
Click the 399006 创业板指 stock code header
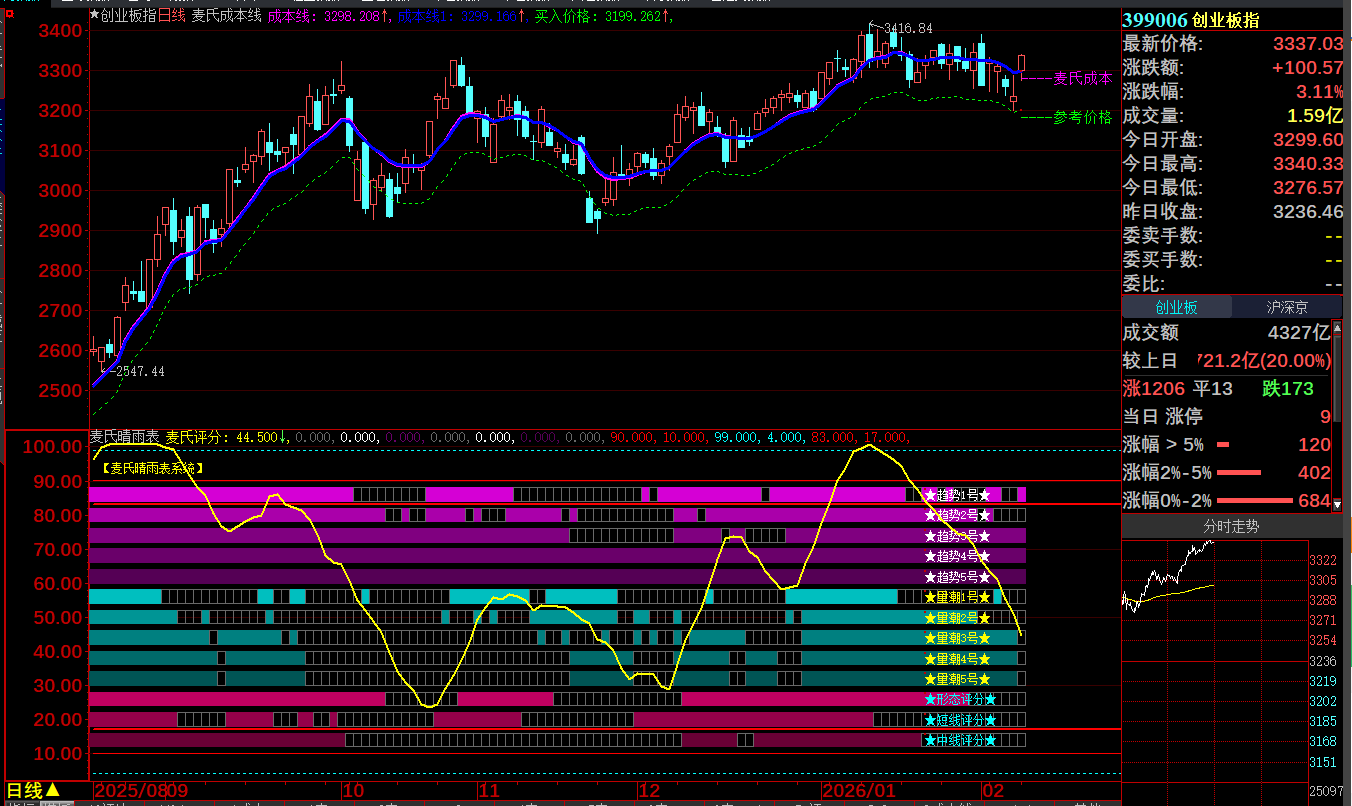(x=1191, y=20)
